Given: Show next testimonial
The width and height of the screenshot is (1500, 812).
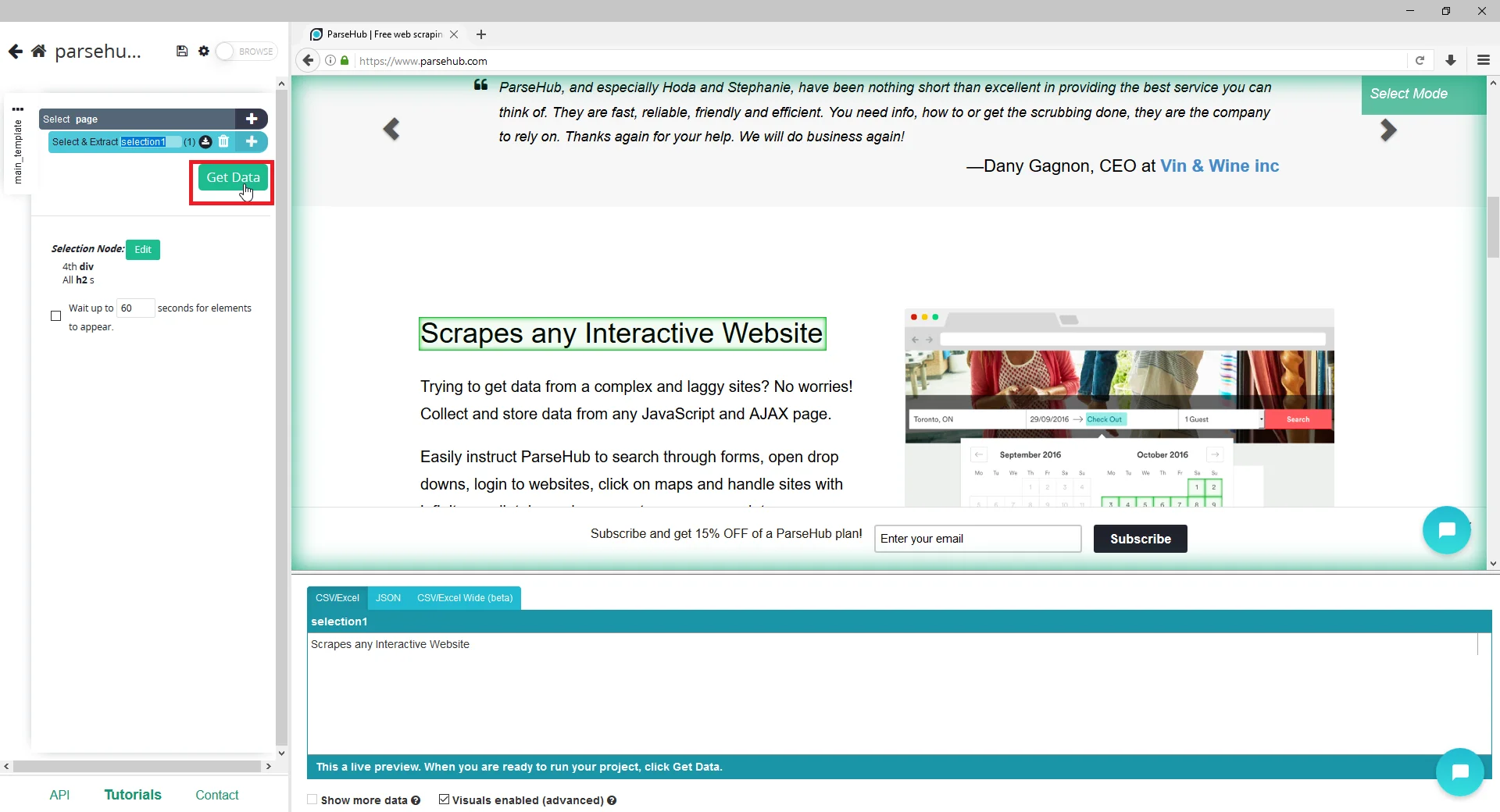Looking at the screenshot, I should click(1388, 130).
